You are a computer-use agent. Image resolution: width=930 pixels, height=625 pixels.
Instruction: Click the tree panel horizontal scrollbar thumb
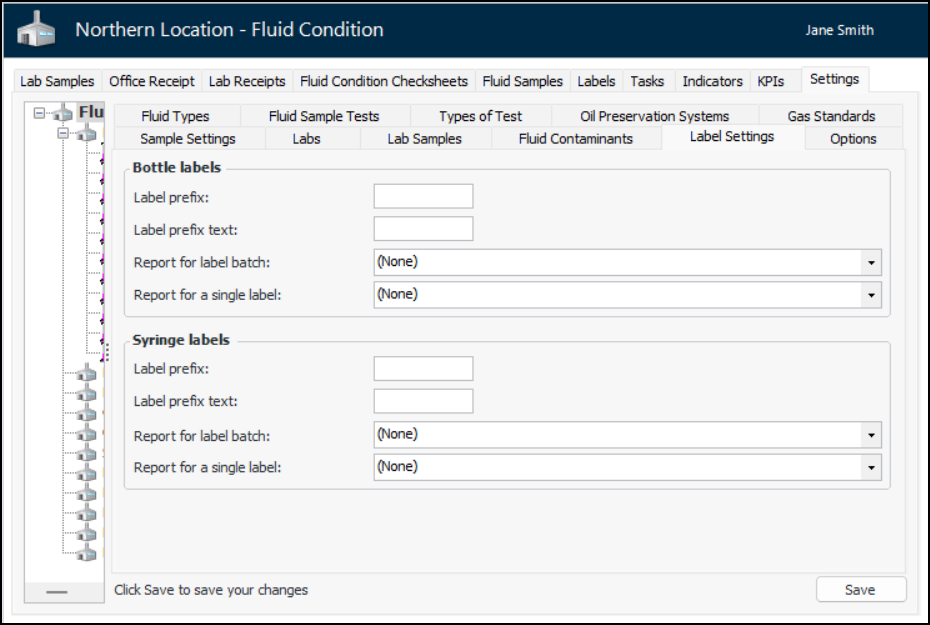57,592
